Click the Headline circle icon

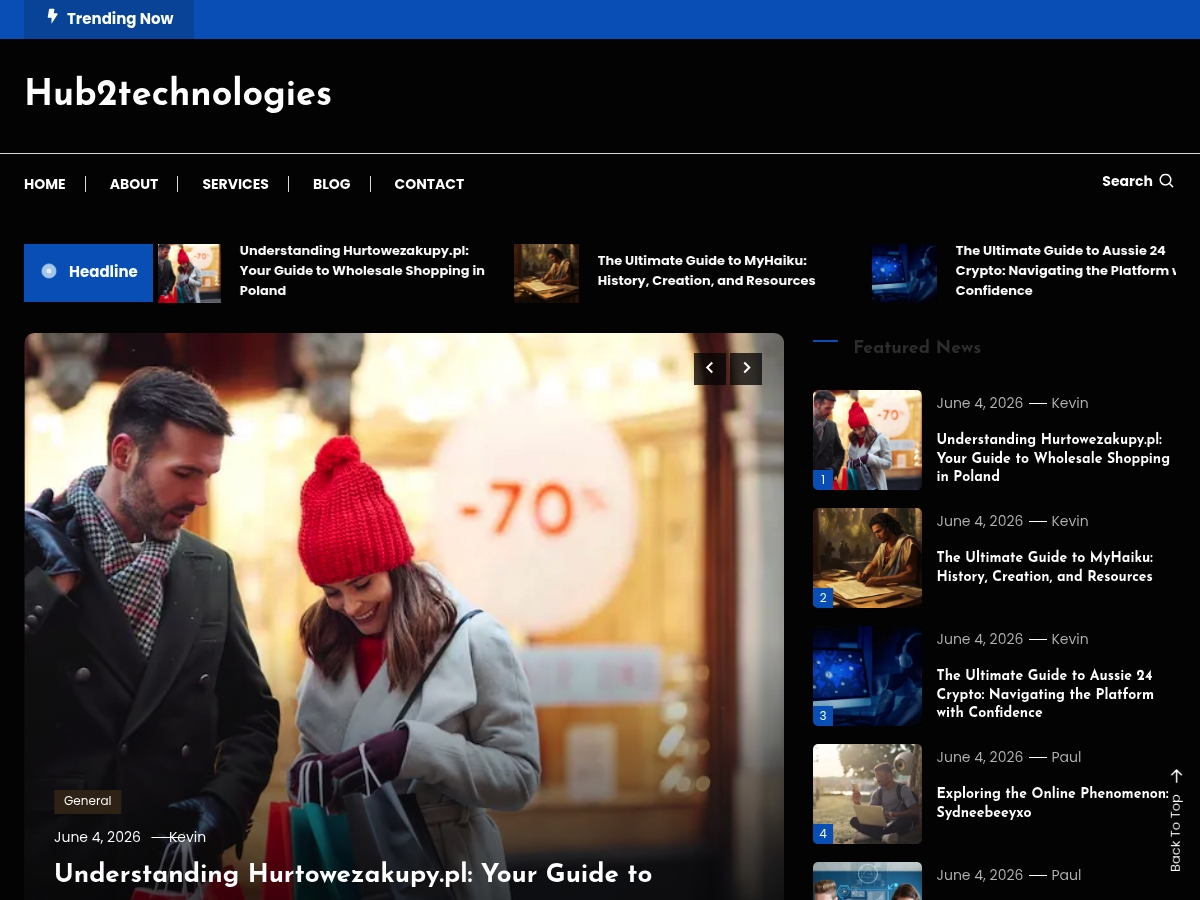click(x=49, y=271)
